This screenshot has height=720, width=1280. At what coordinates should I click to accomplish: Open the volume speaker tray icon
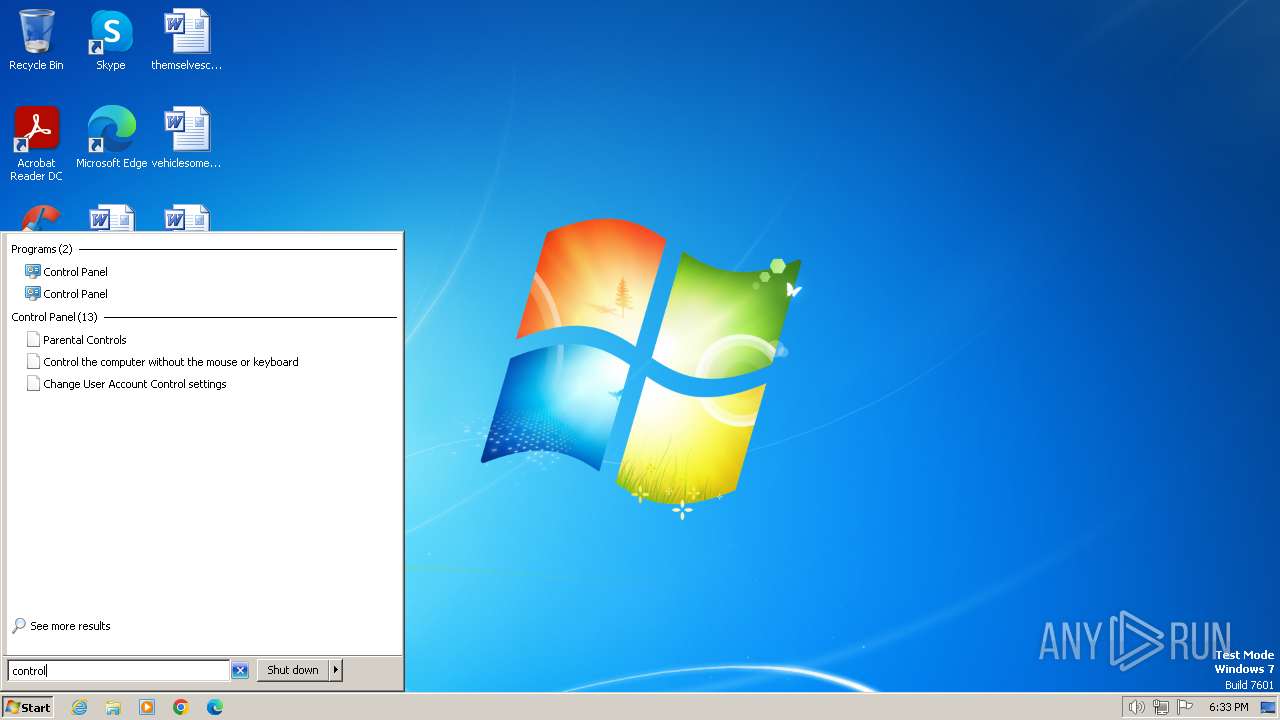pyautogui.click(x=1136, y=707)
